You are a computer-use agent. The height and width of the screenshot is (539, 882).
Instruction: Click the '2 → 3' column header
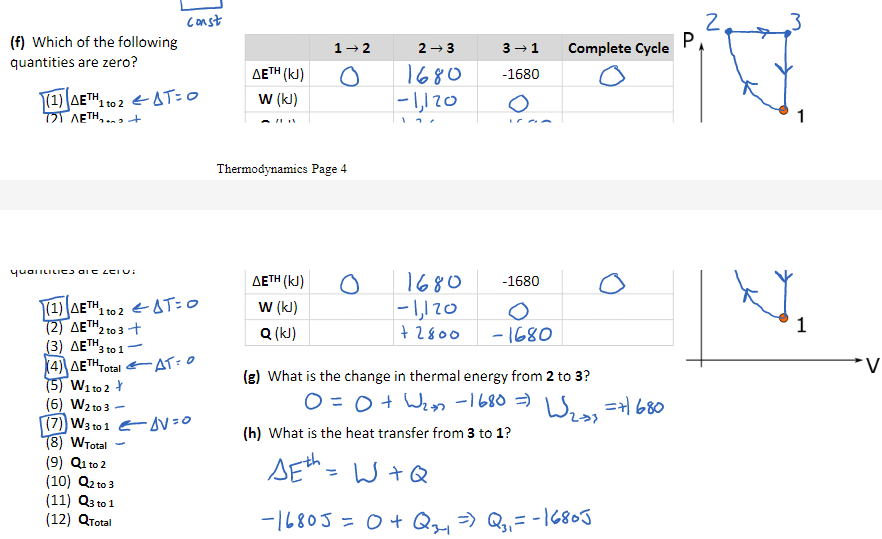(436, 48)
